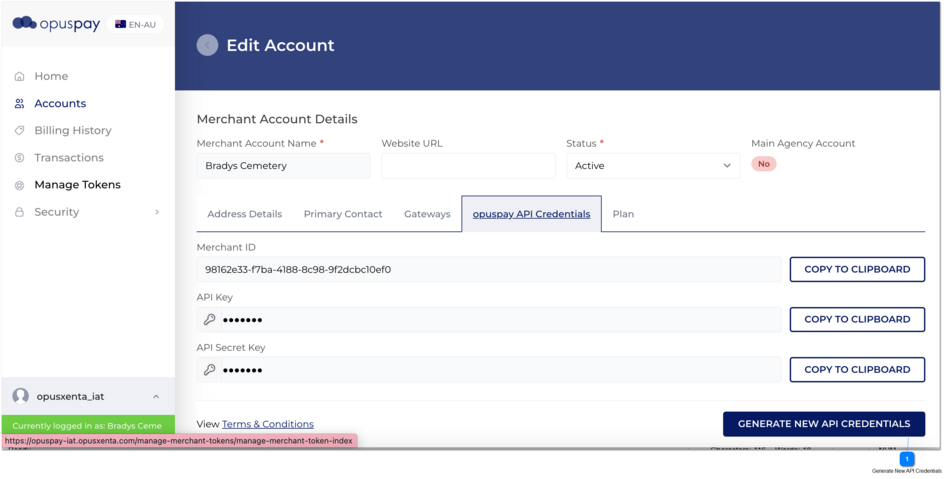Image resolution: width=947 pixels, height=479 pixels.
Task: Open the EN-AU language selector
Action: pyautogui.click(x=135, y=24)
